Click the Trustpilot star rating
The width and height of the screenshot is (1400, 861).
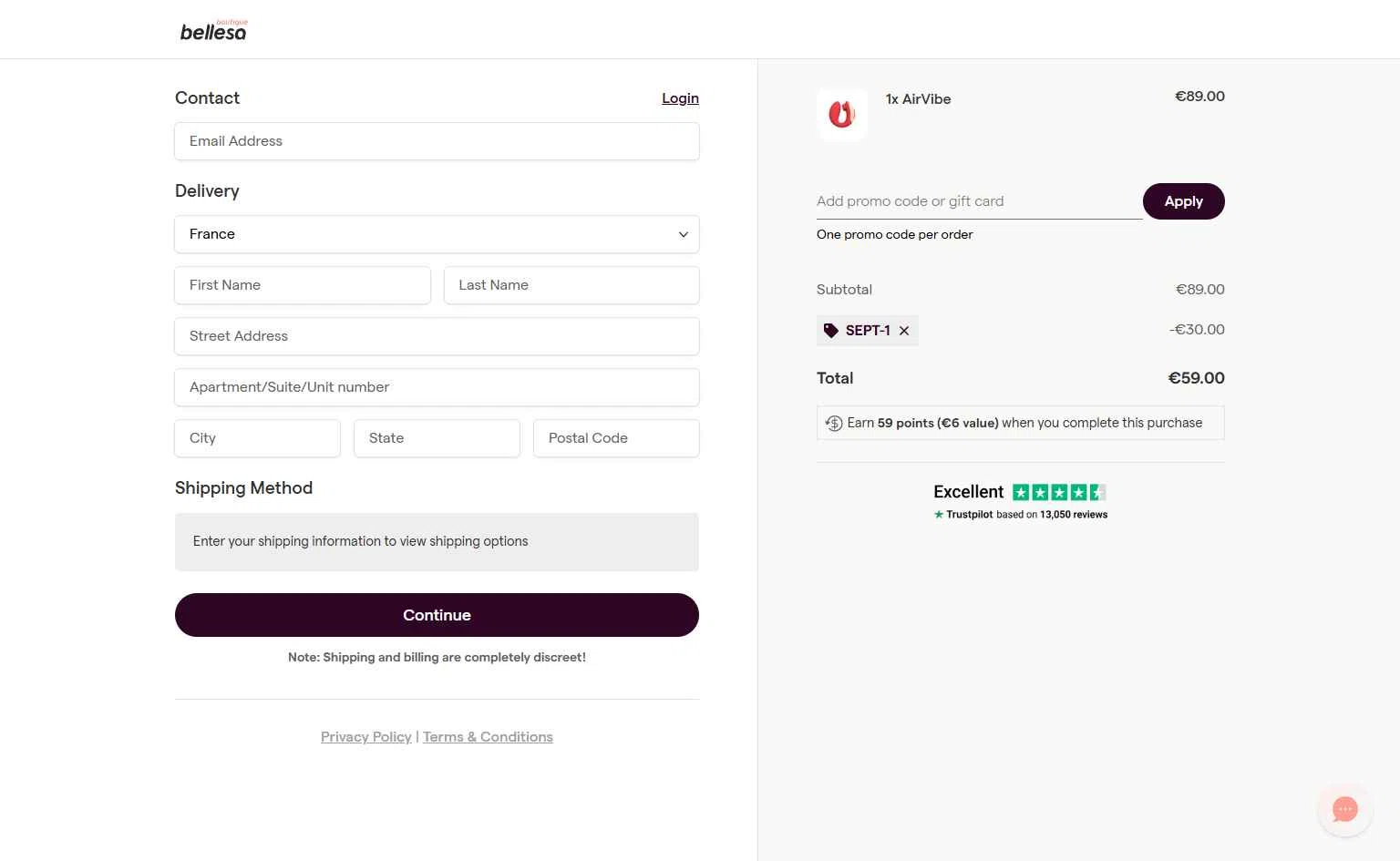[x=1059, y=493]
